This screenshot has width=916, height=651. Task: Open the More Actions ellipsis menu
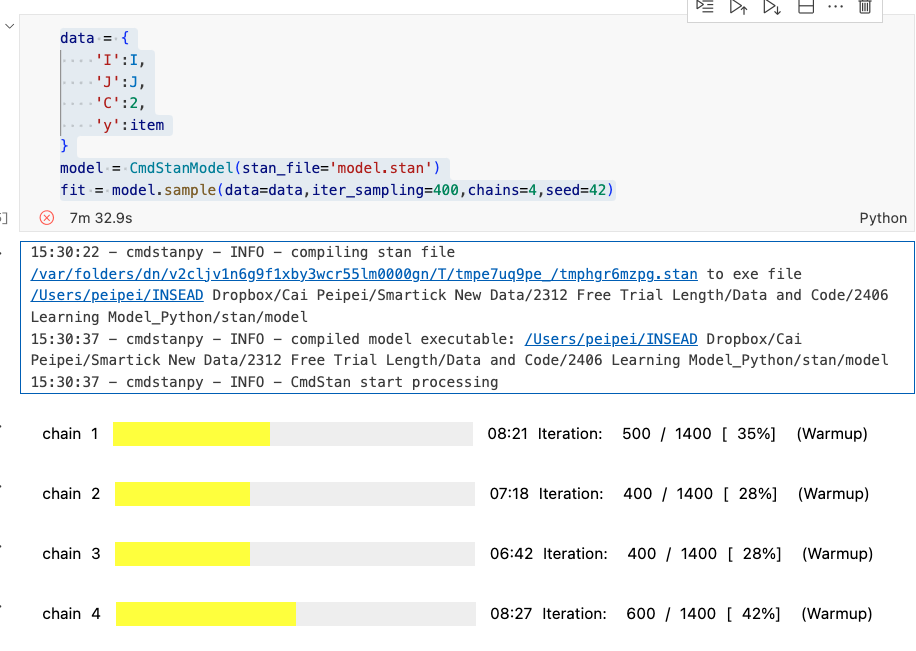coord(836,7)
